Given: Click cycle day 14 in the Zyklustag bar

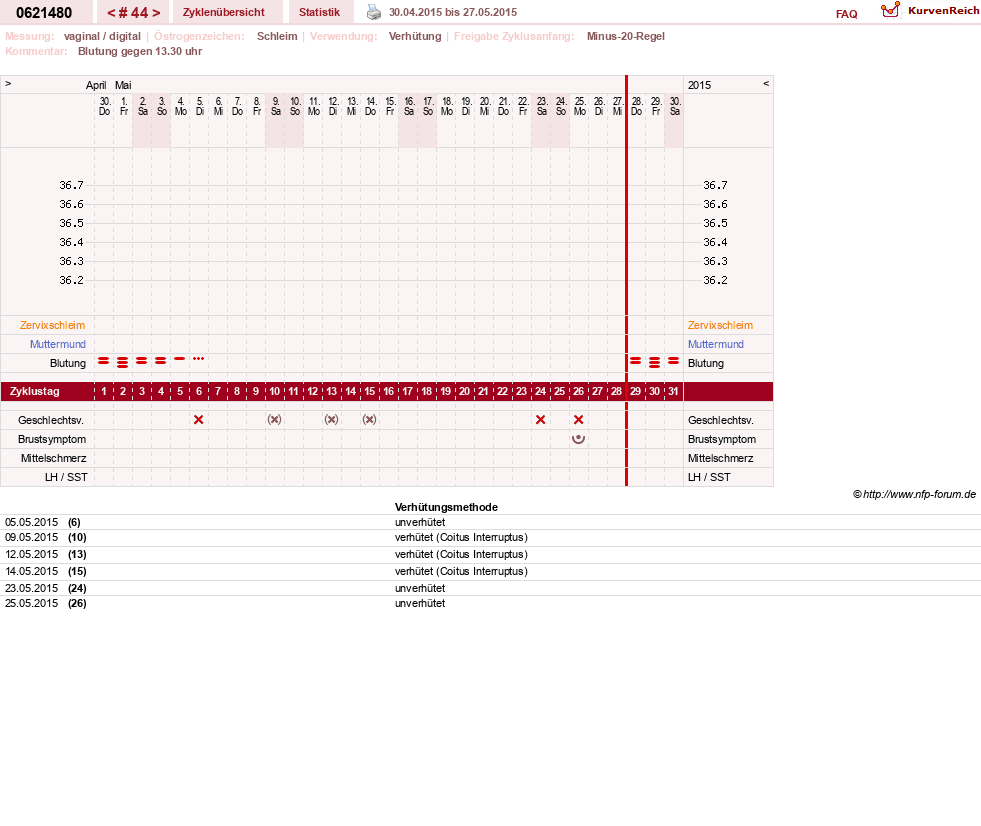Looking at the screenshot, I should point(350,392).
